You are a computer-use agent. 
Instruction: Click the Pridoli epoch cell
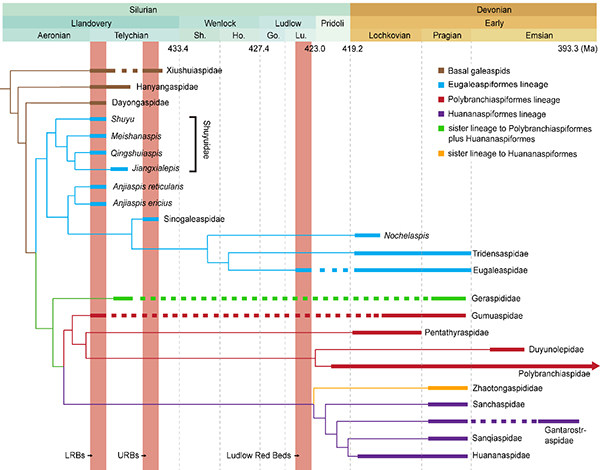(x=330, y=21)
